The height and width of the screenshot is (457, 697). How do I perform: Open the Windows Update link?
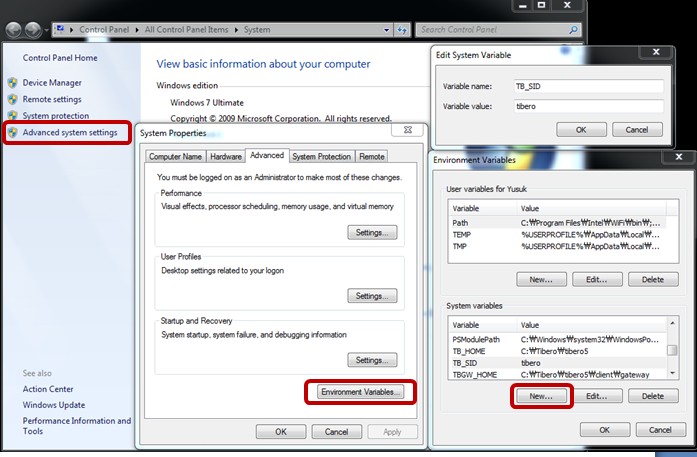click(54, 405)
